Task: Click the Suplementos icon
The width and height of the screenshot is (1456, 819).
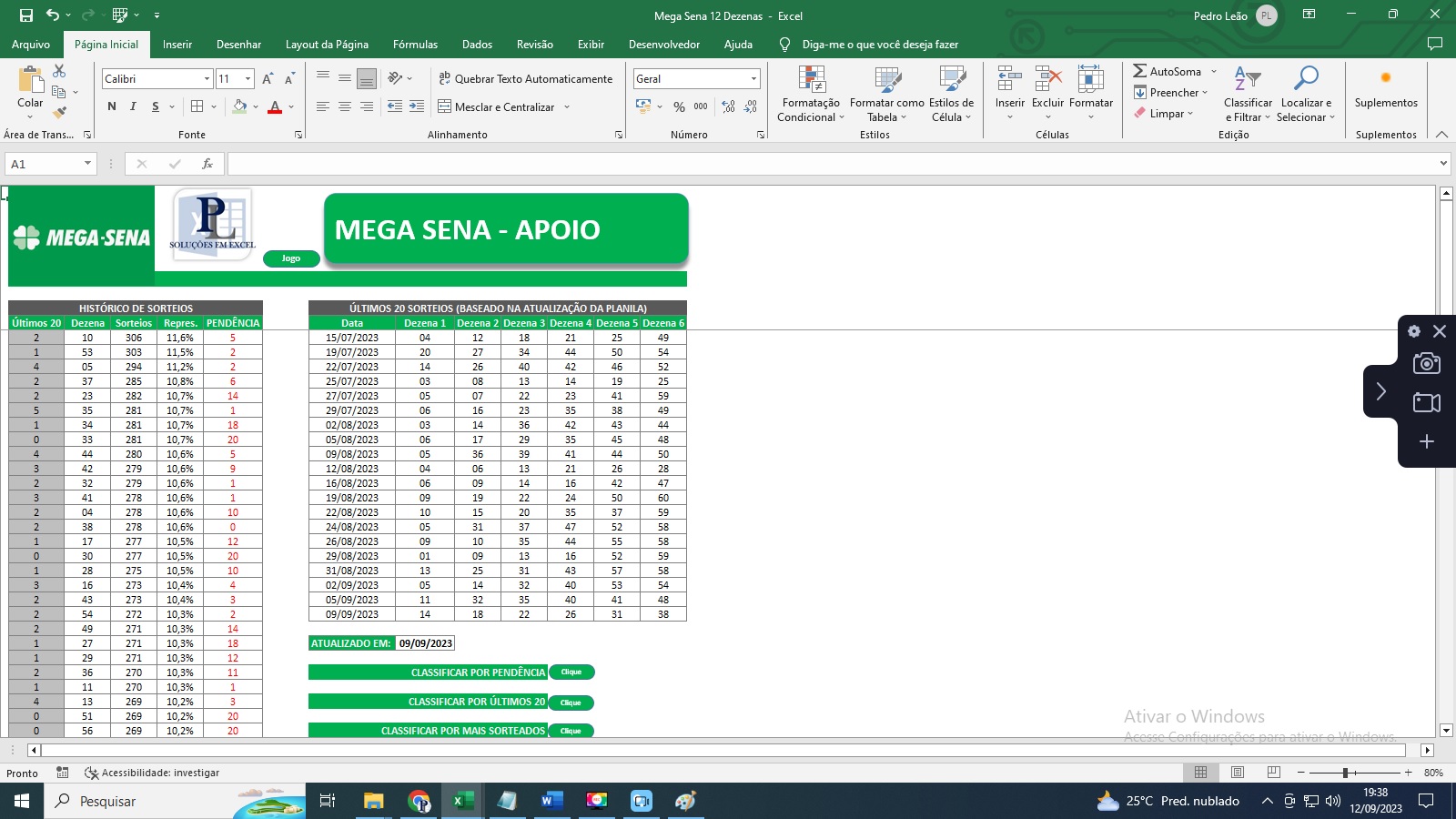Action: pos(1386,78)
